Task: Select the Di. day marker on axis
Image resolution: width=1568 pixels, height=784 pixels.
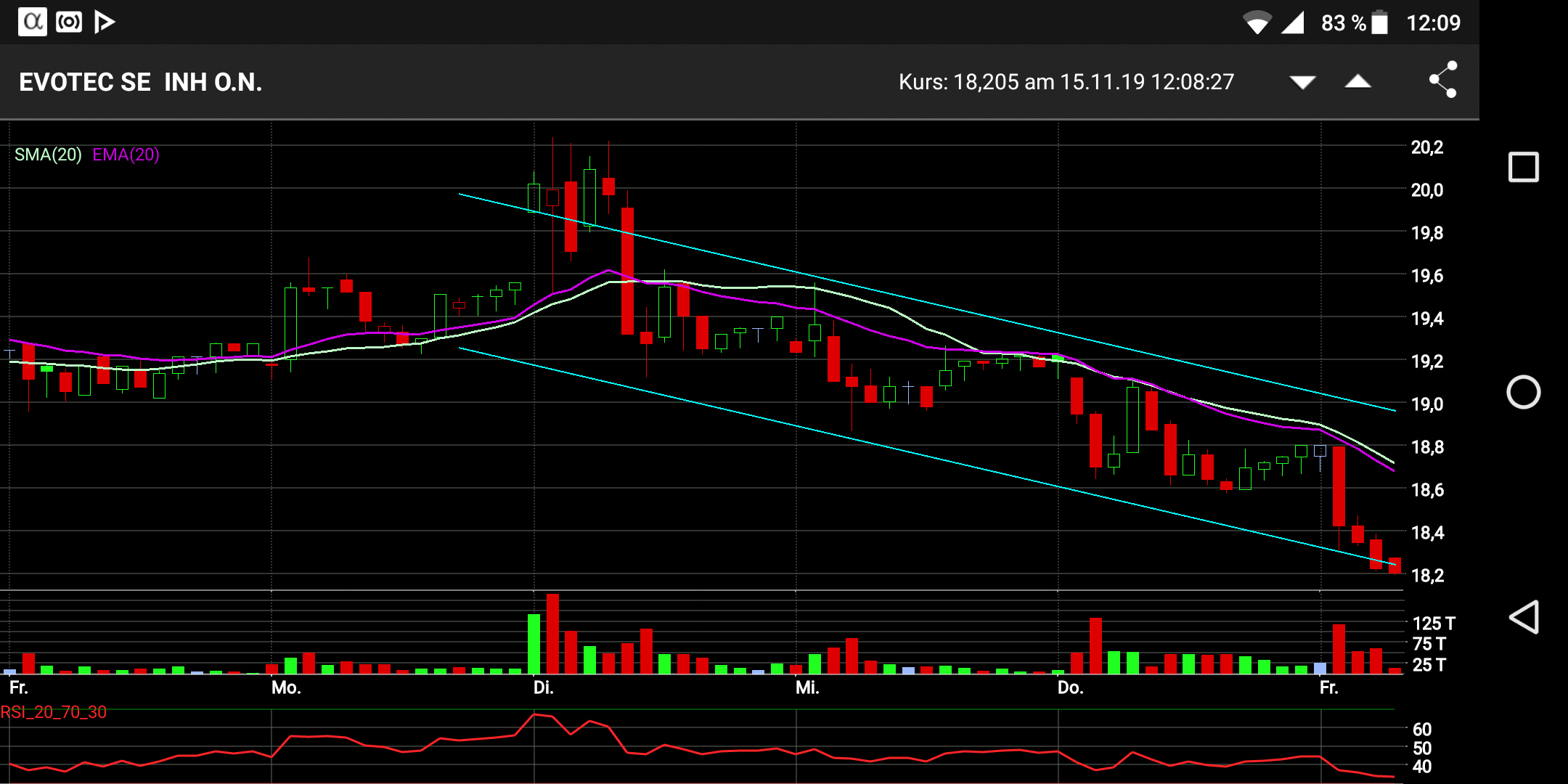Action: pos(543,687)
